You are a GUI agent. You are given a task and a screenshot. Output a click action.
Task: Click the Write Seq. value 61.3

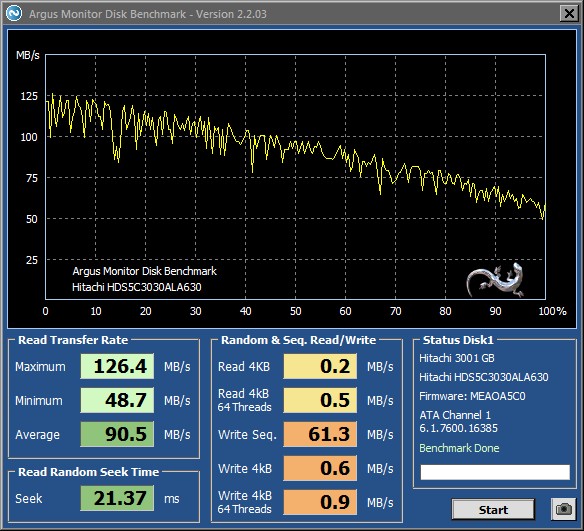tap(320, 434)
